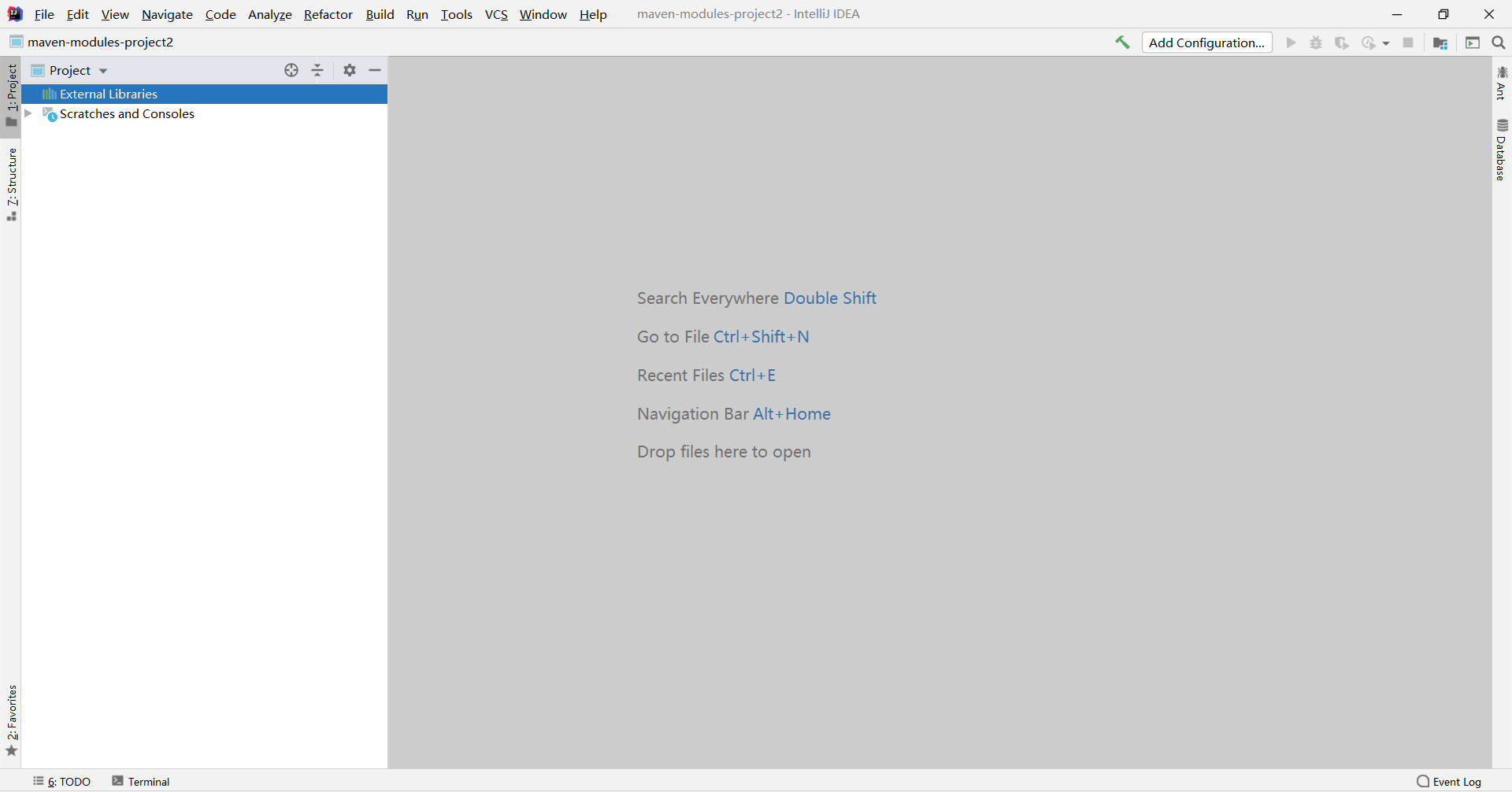Open the View menu
Viewport: 1512px width, 792px height.
115,14
